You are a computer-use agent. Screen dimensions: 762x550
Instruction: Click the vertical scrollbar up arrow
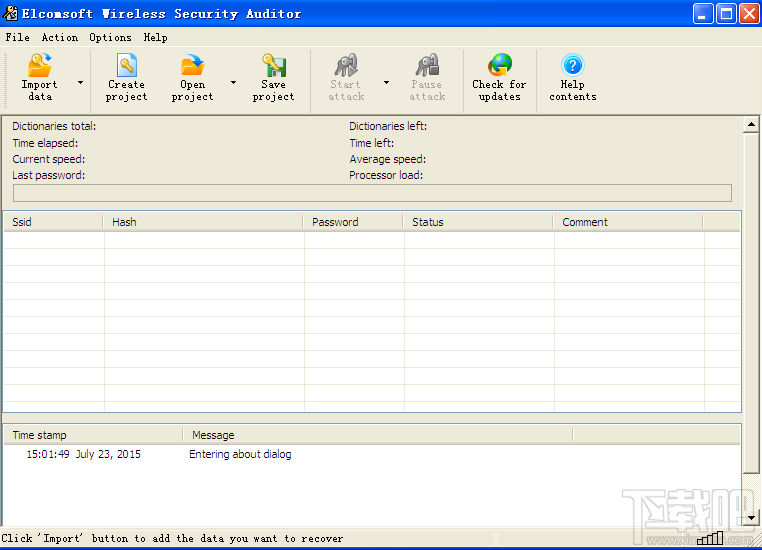[752, 125]
